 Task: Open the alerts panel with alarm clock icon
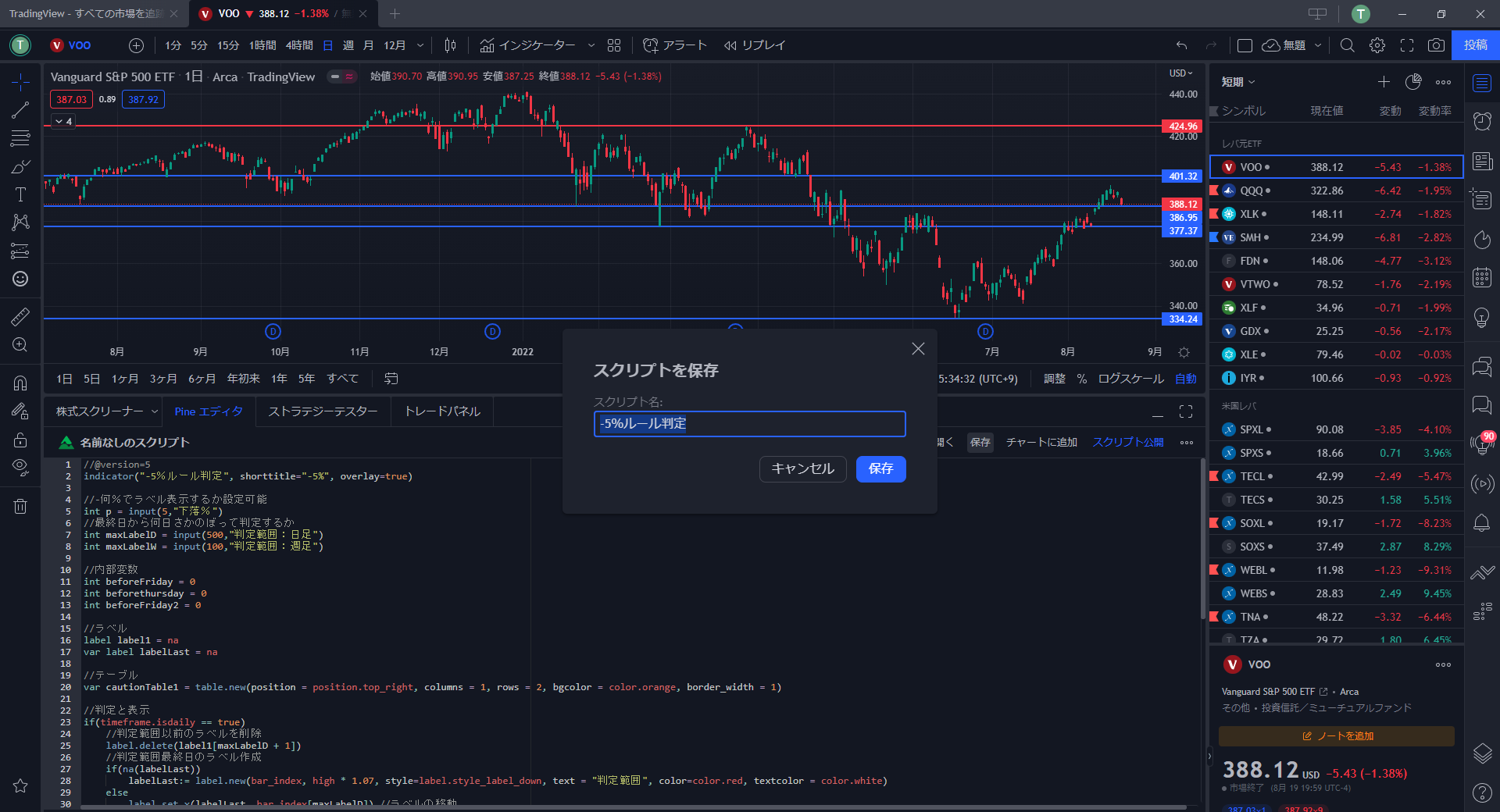click(x=1482, y=121)
